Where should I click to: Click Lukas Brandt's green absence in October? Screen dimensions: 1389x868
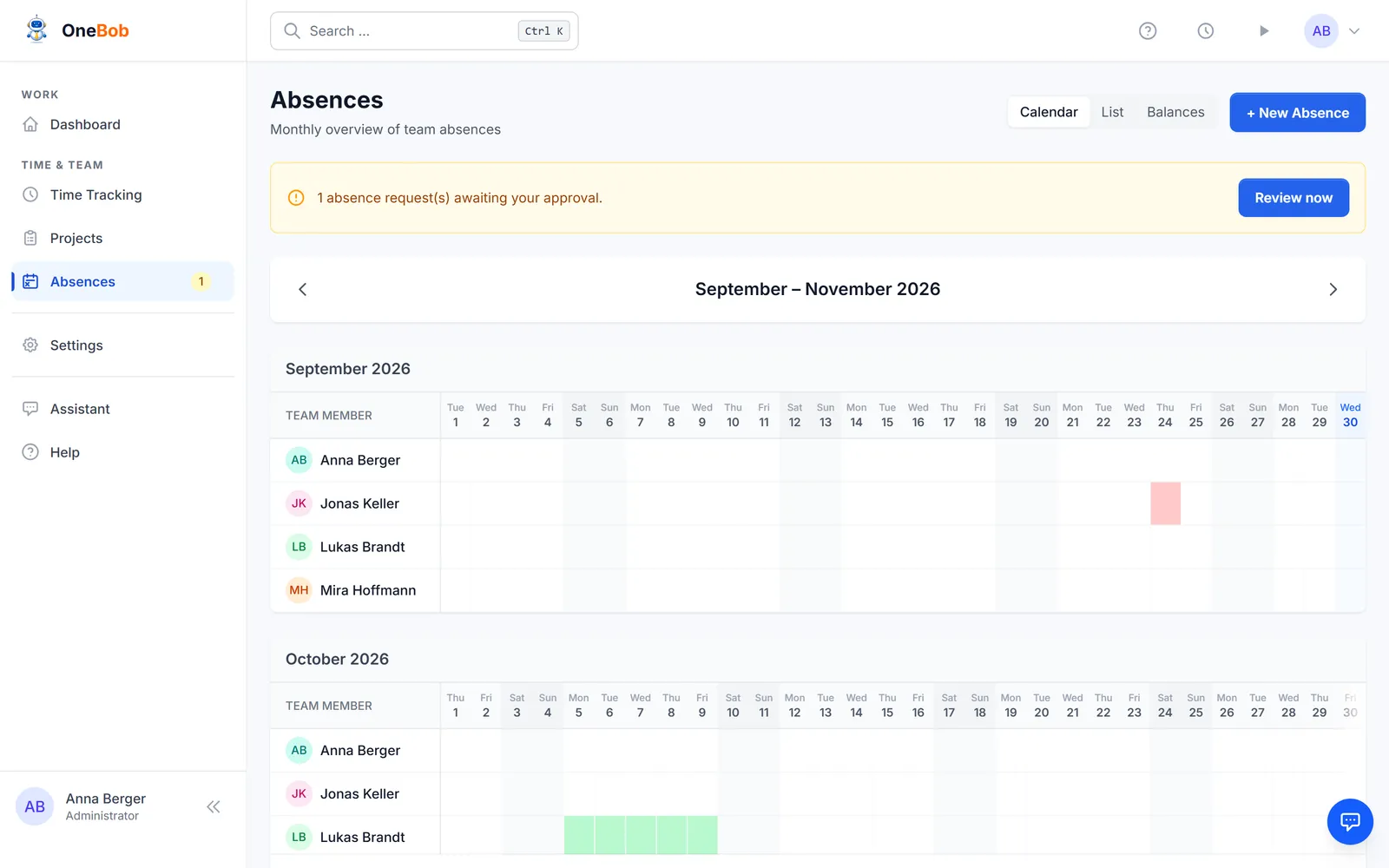click(641, 835)
